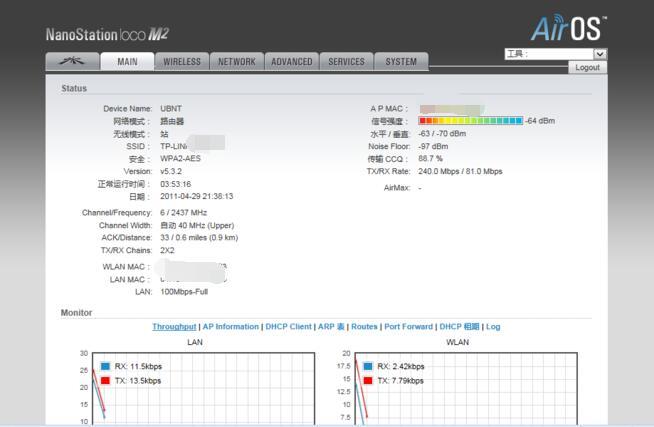Click the Logout button
This screenshot has width=654, height=427.
tap(587, 68)
